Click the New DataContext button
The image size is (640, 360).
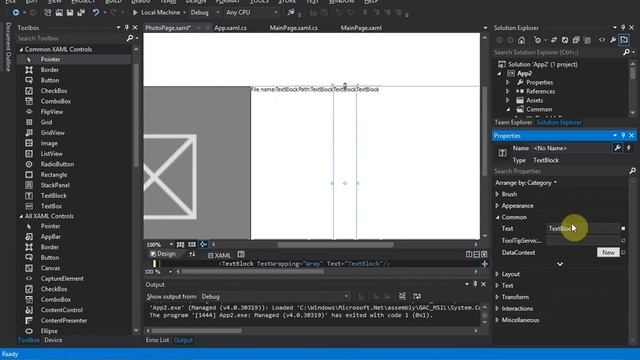(608, 253)
